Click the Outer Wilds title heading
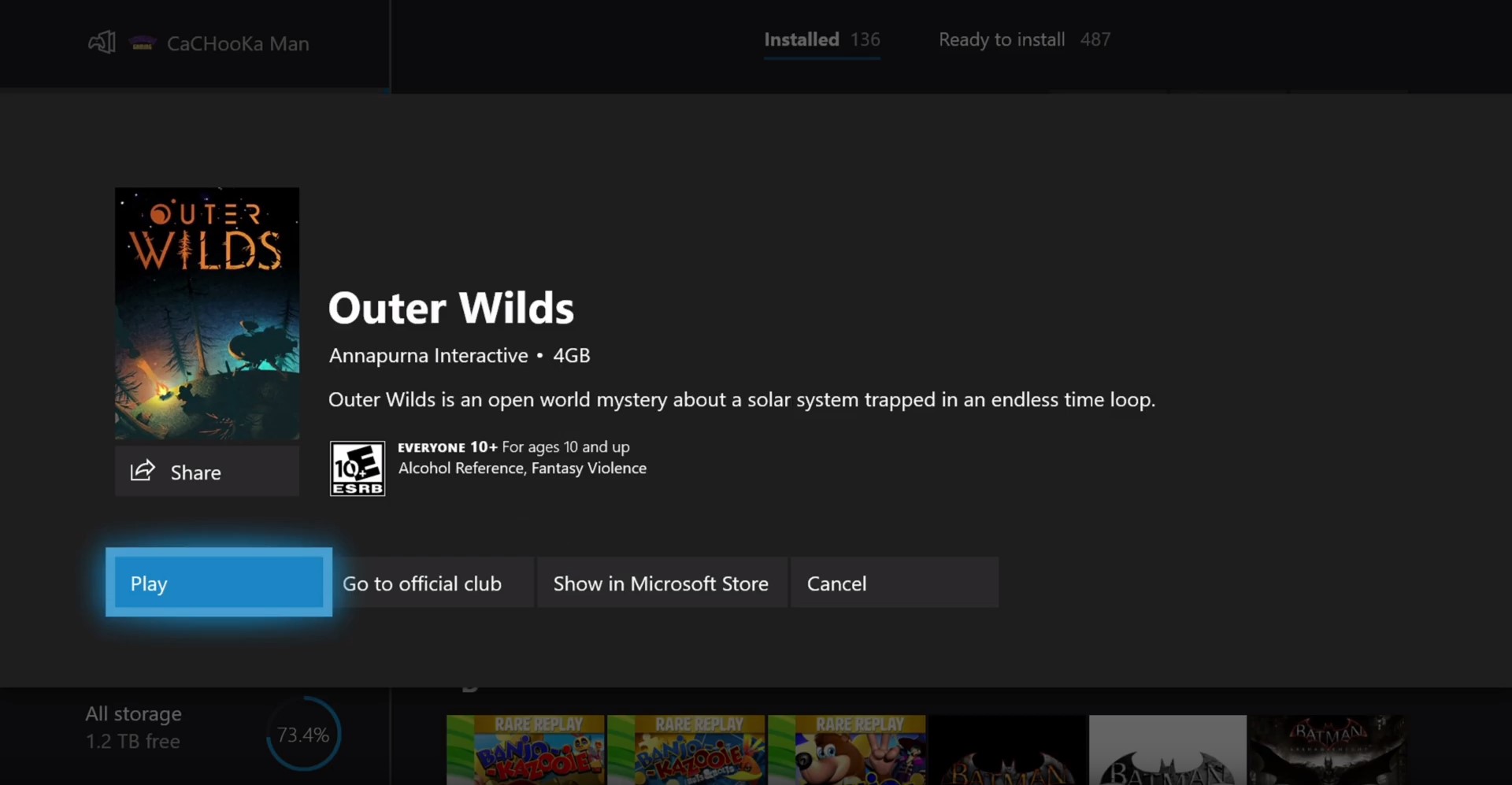 click(451, 307)
